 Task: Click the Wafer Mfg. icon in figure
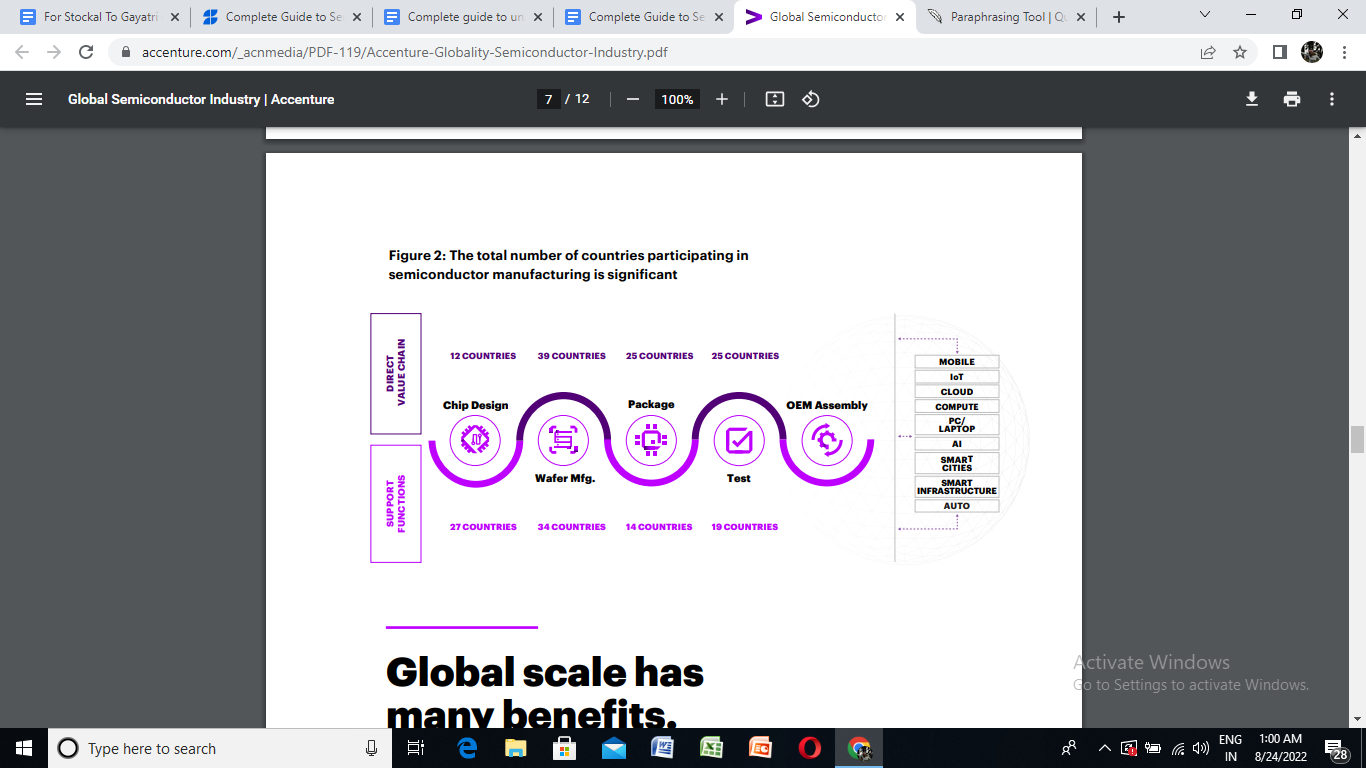(563, 439)
